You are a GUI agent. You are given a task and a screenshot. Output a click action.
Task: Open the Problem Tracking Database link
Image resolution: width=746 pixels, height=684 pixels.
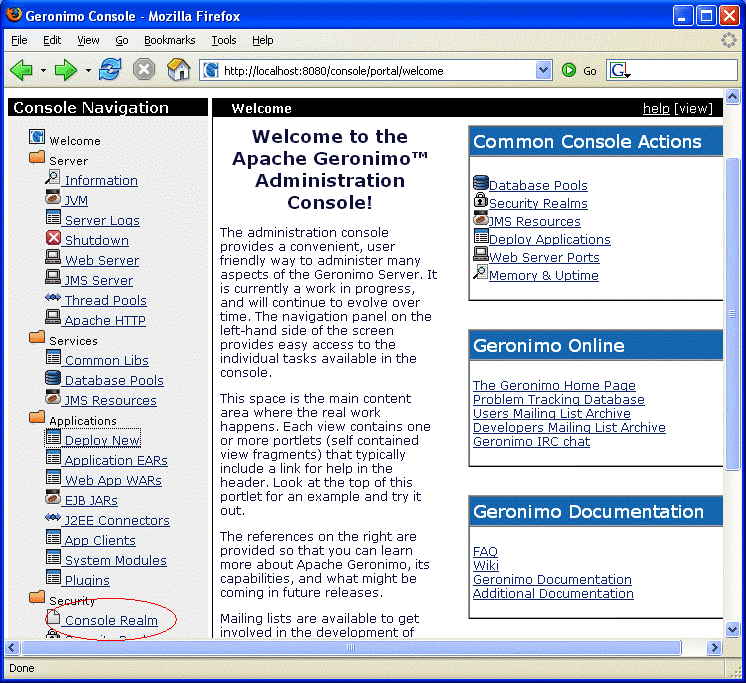point(559,400)
